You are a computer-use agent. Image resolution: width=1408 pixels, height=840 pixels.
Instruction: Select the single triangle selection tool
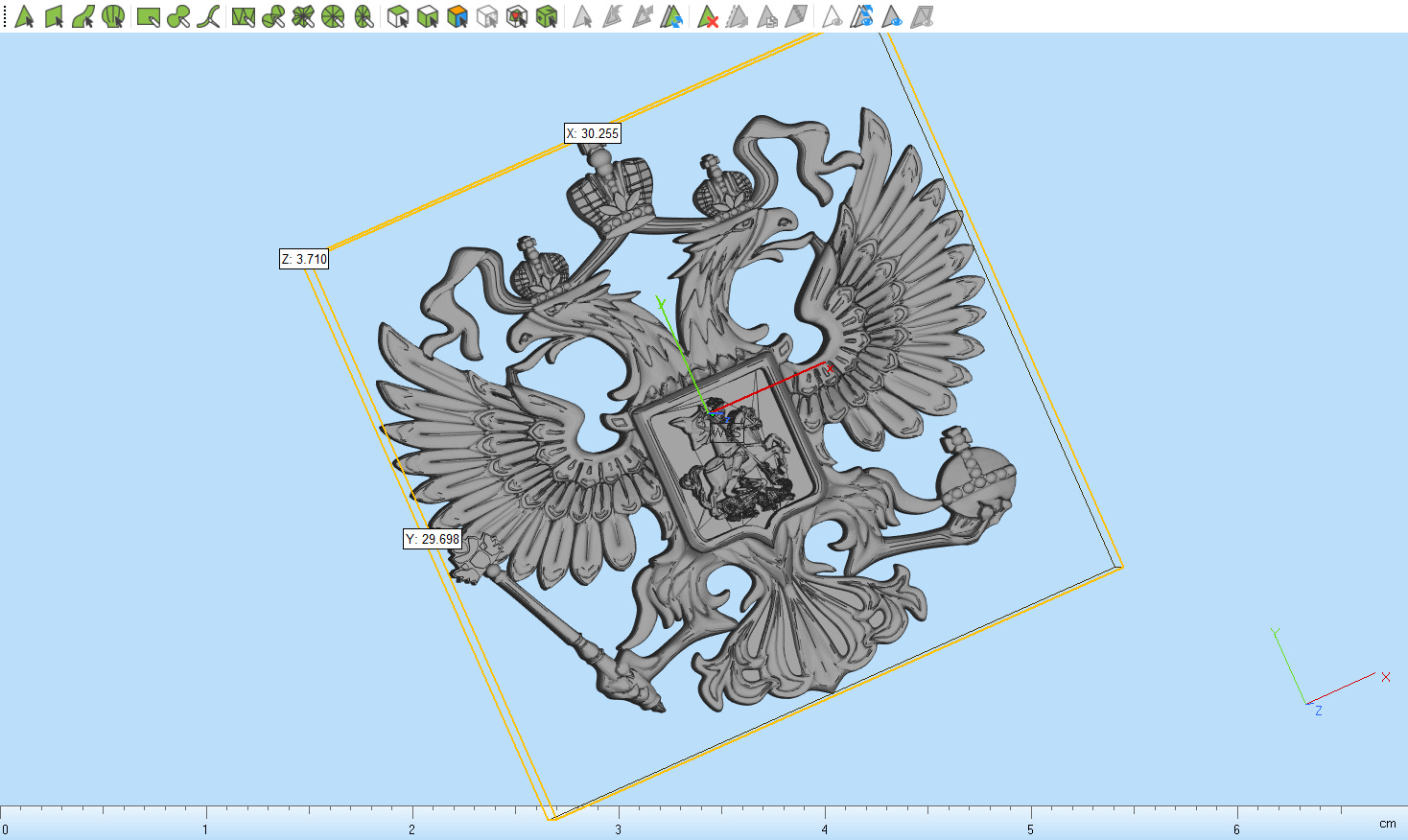point(24,16)
